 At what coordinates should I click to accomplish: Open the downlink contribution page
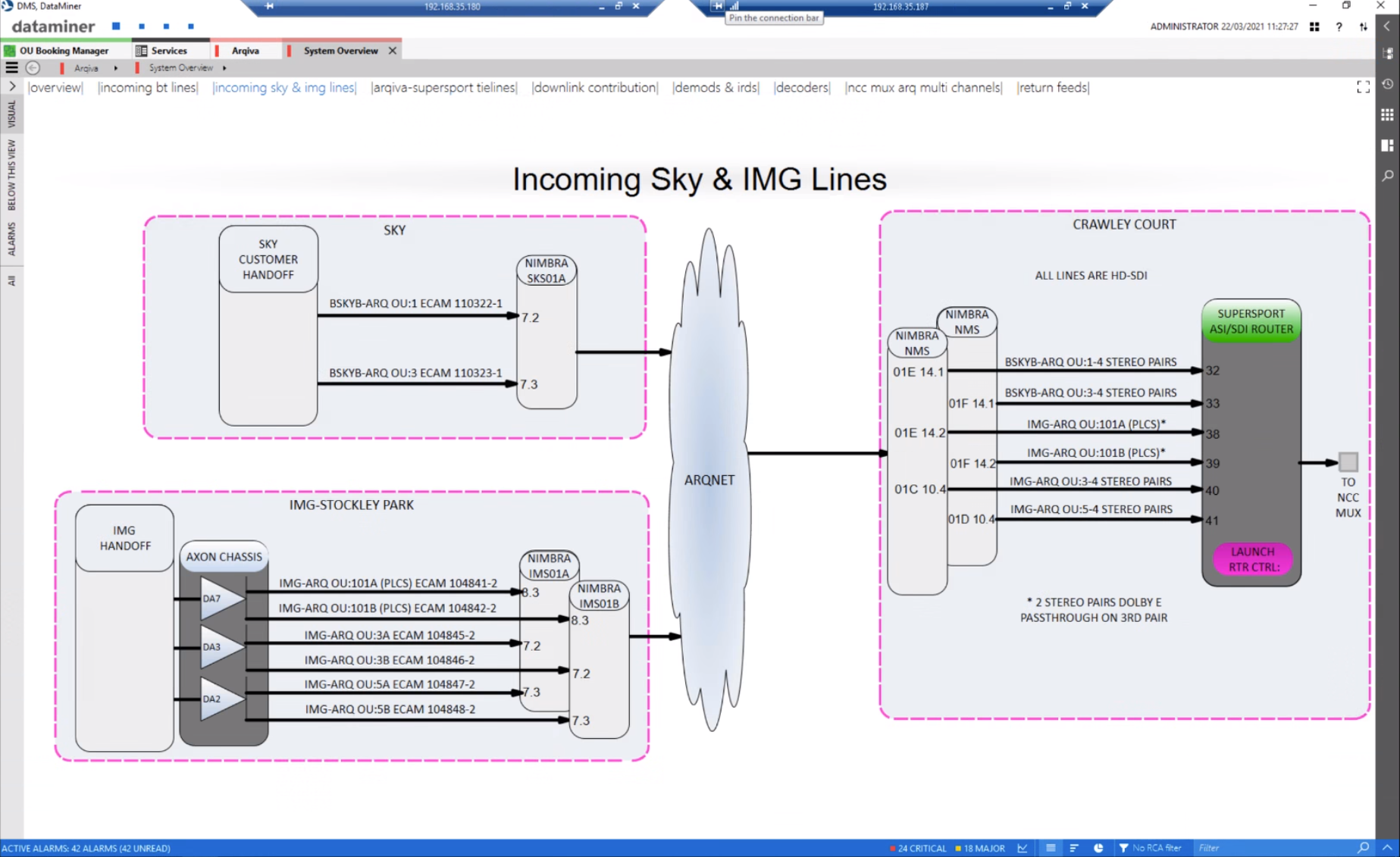595,87
